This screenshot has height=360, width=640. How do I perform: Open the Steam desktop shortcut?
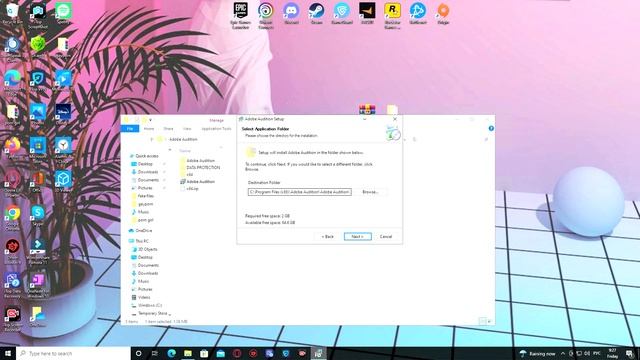[316, 13]
